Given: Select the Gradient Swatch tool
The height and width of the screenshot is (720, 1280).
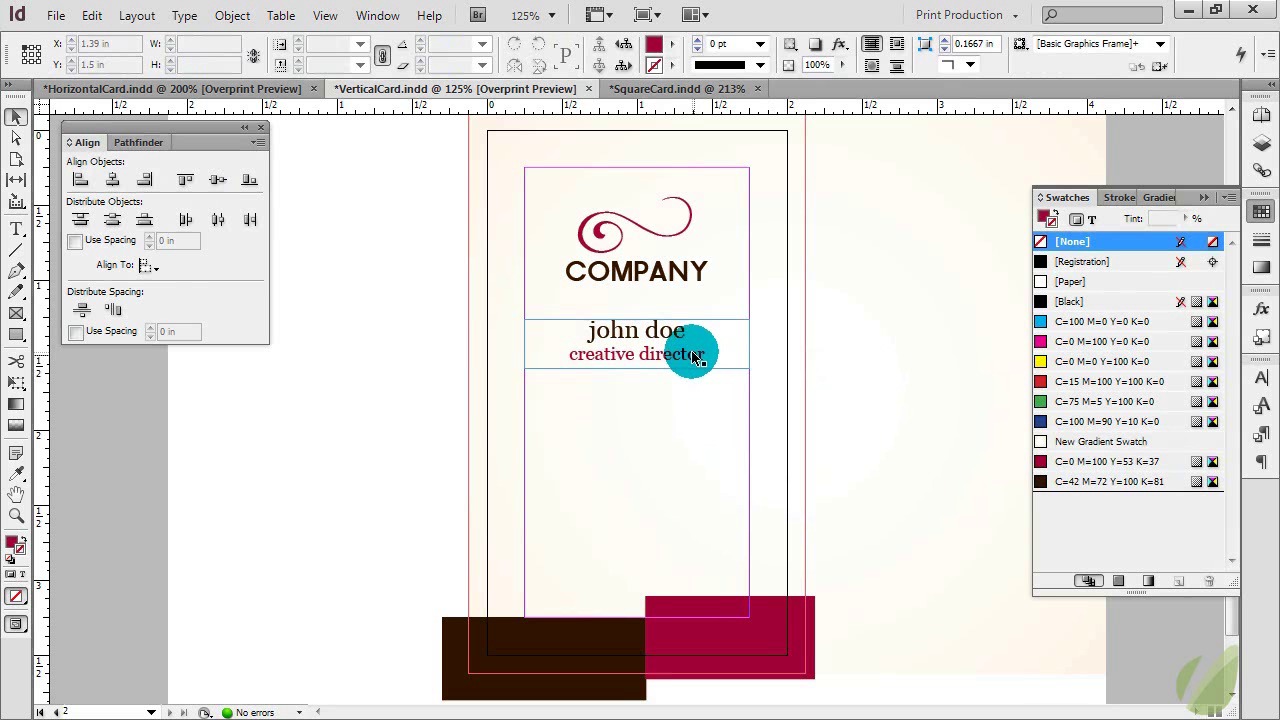Looking at the screenshot, I should click(16, 404).
